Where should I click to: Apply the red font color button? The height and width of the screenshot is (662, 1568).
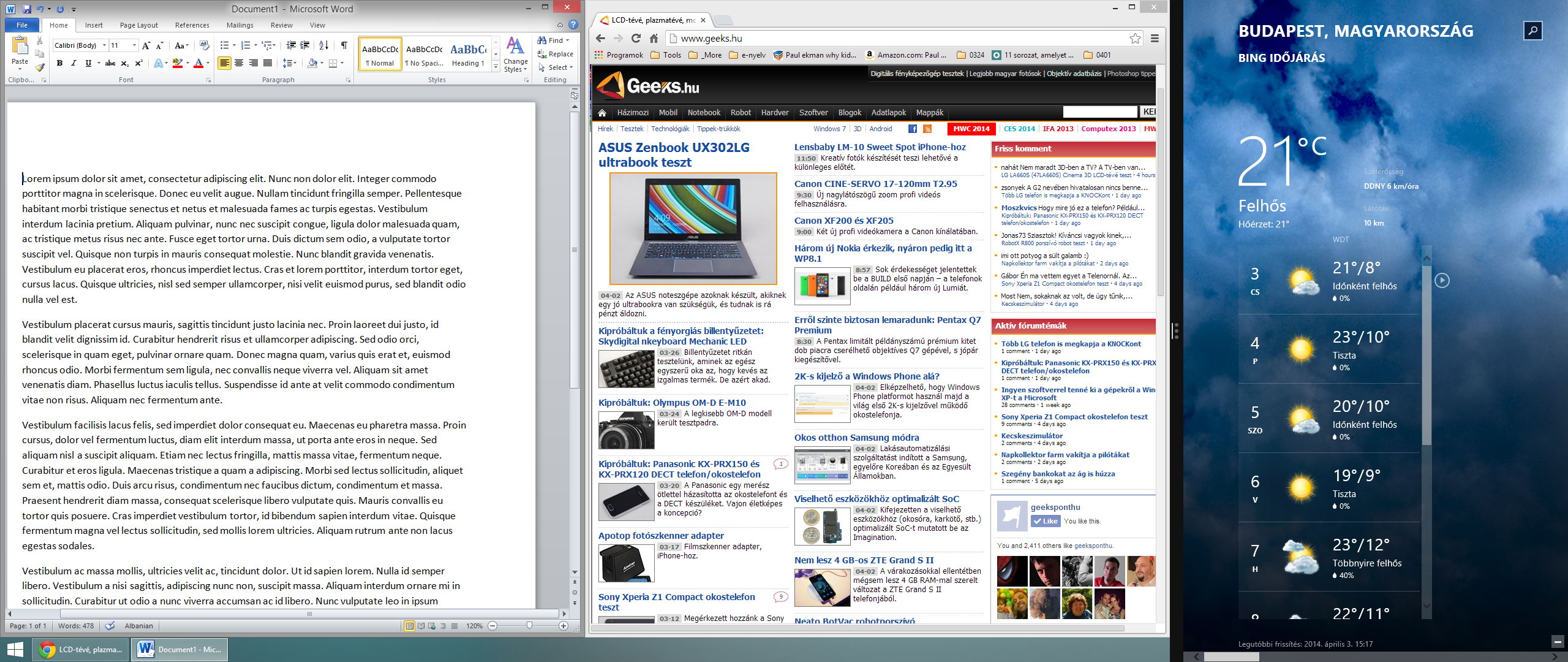coord(198,63)
